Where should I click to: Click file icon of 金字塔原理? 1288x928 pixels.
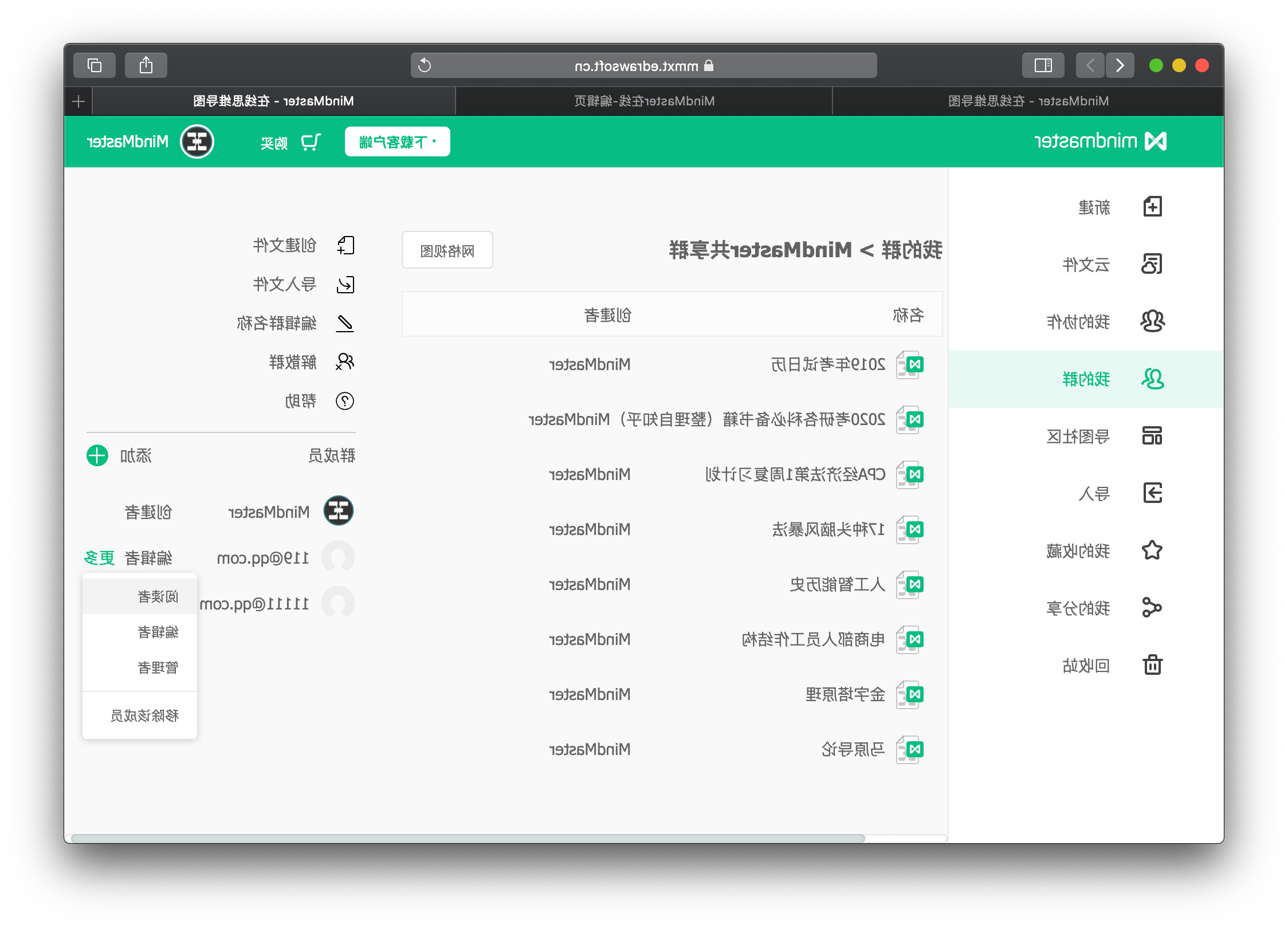910,695
